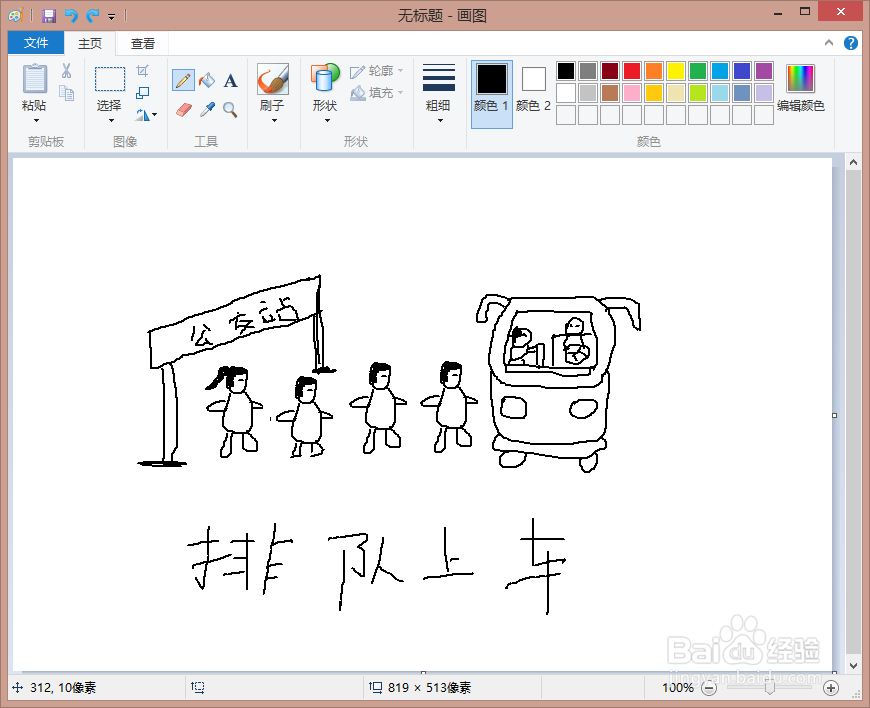
Task: Switch to the 查看 (View) tab
Action: pos(142,43)
